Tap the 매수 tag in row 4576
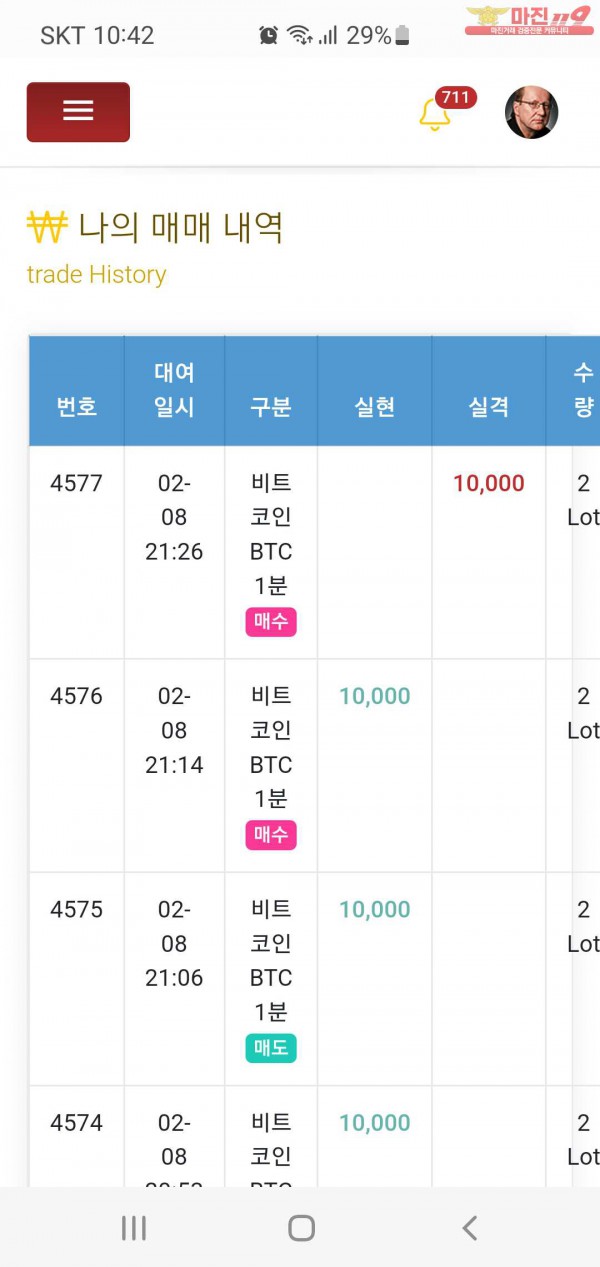The width and height of the screenshot is (600, 1267). point(271,835)
